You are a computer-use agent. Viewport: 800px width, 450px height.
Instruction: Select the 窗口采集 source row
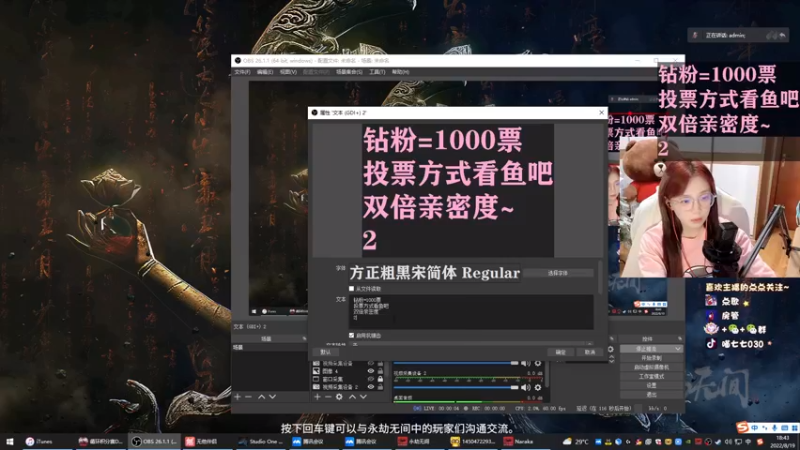pos(349,379)
